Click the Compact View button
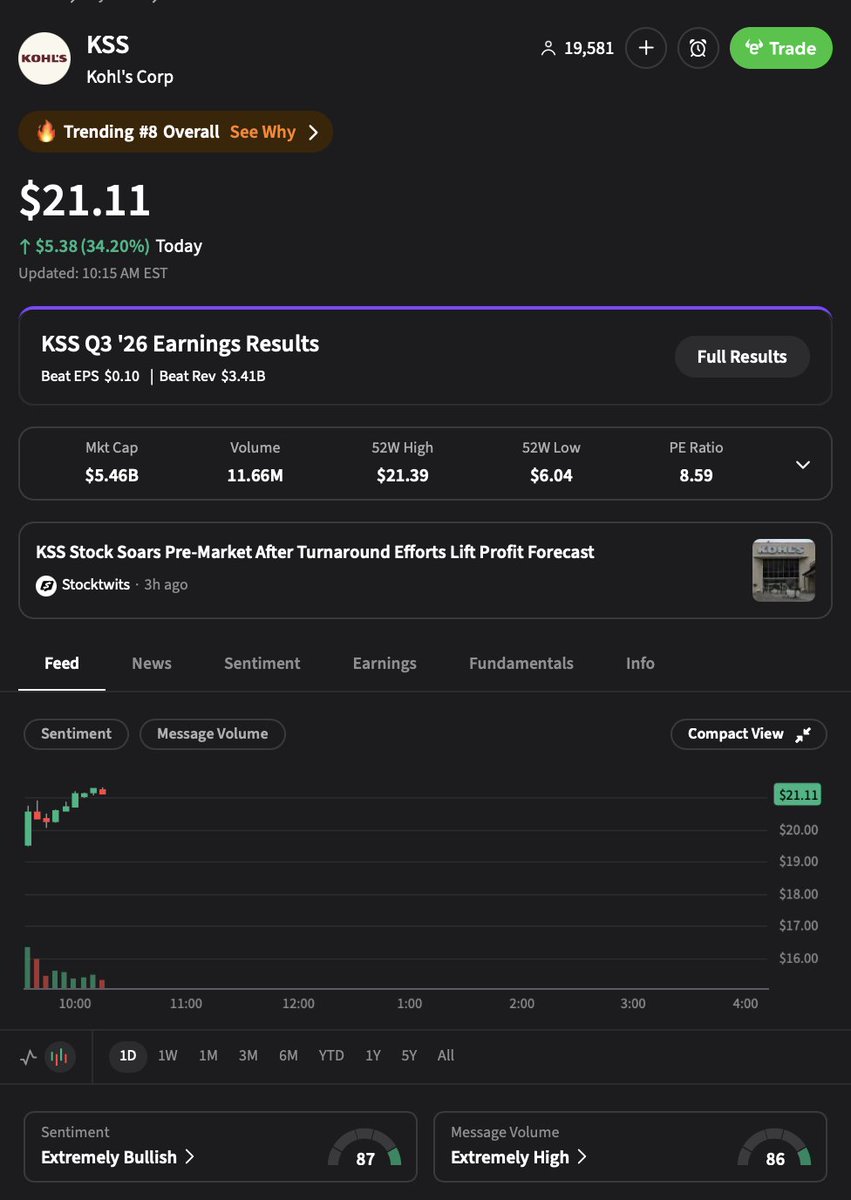 click(749, 734)
